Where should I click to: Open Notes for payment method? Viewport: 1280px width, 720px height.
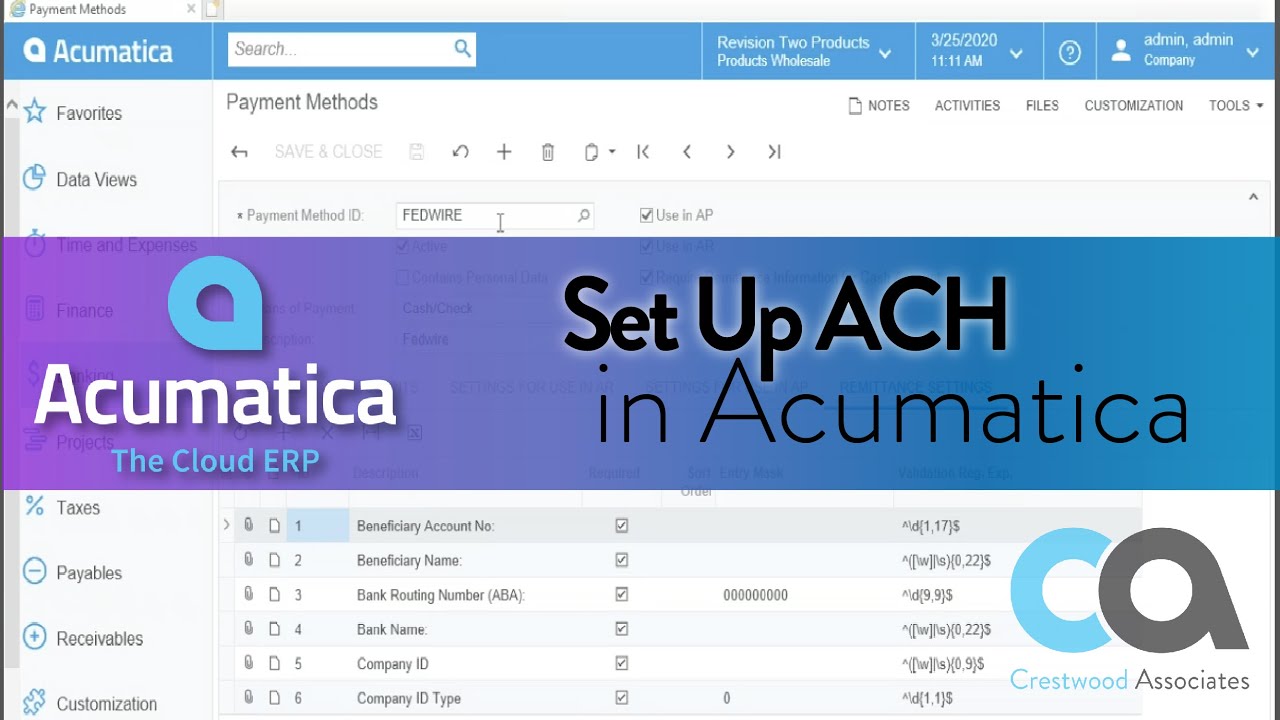(x=879, y=105)
